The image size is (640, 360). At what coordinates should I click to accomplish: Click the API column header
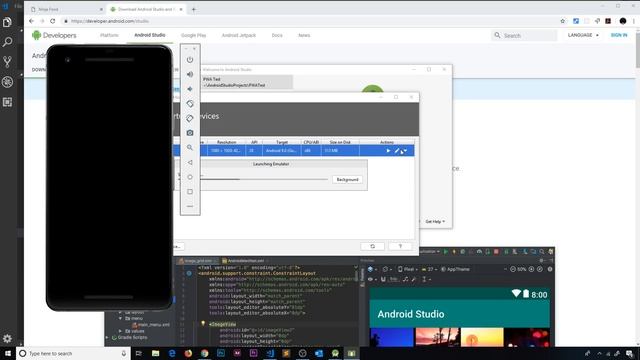coord(254,142)
